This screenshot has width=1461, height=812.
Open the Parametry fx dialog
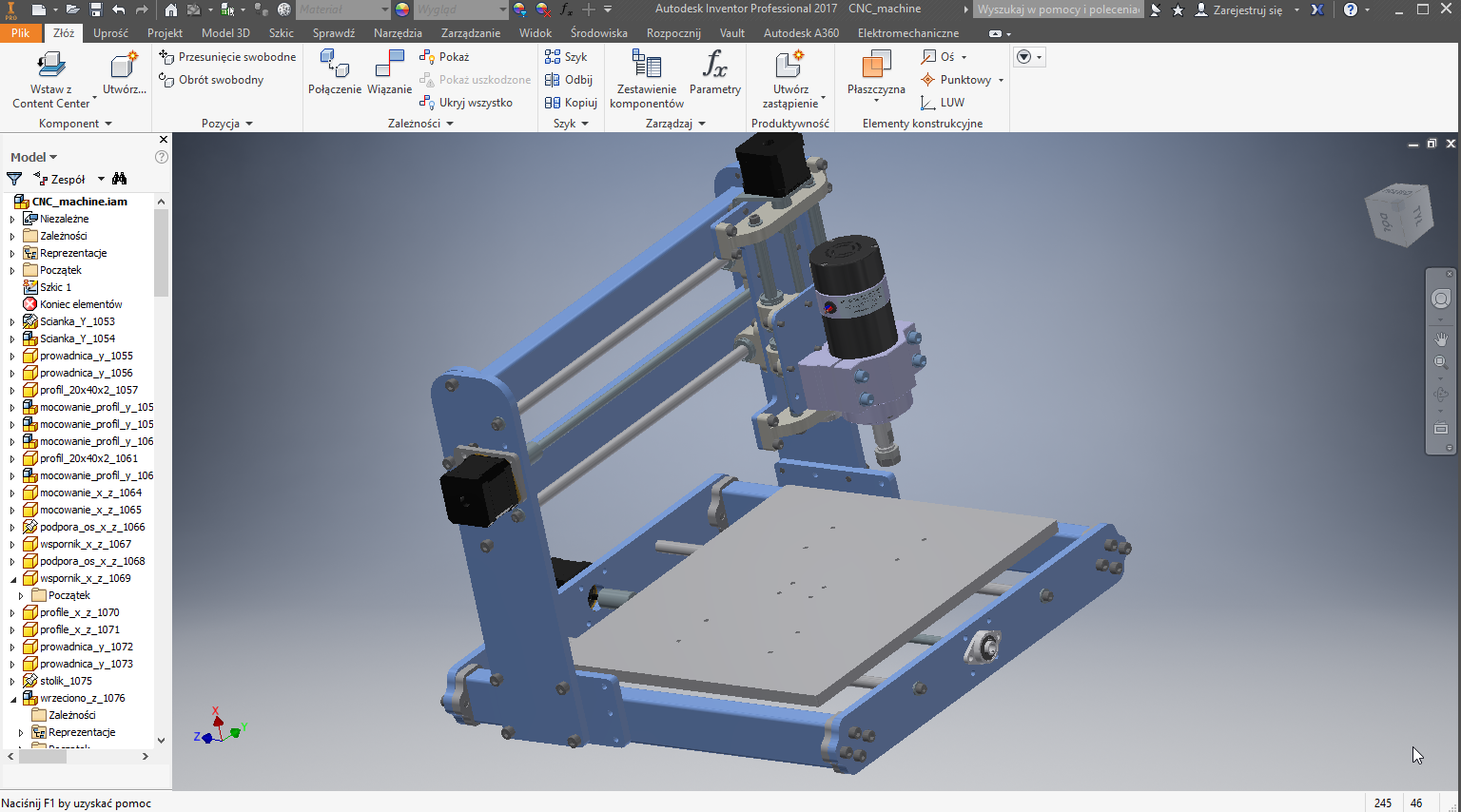point(714,67)
